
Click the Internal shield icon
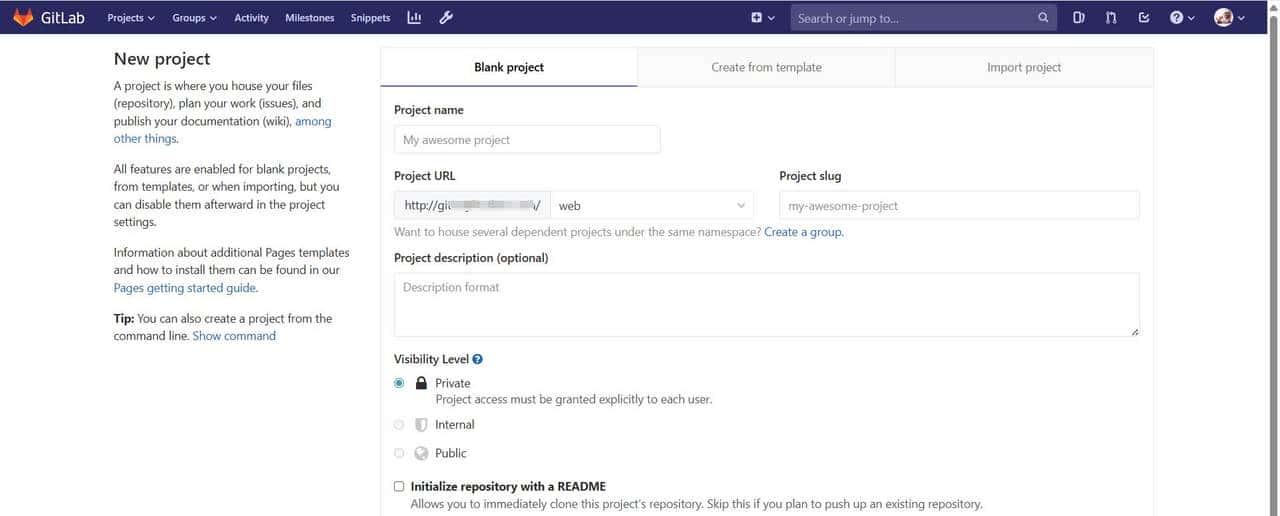421,425
